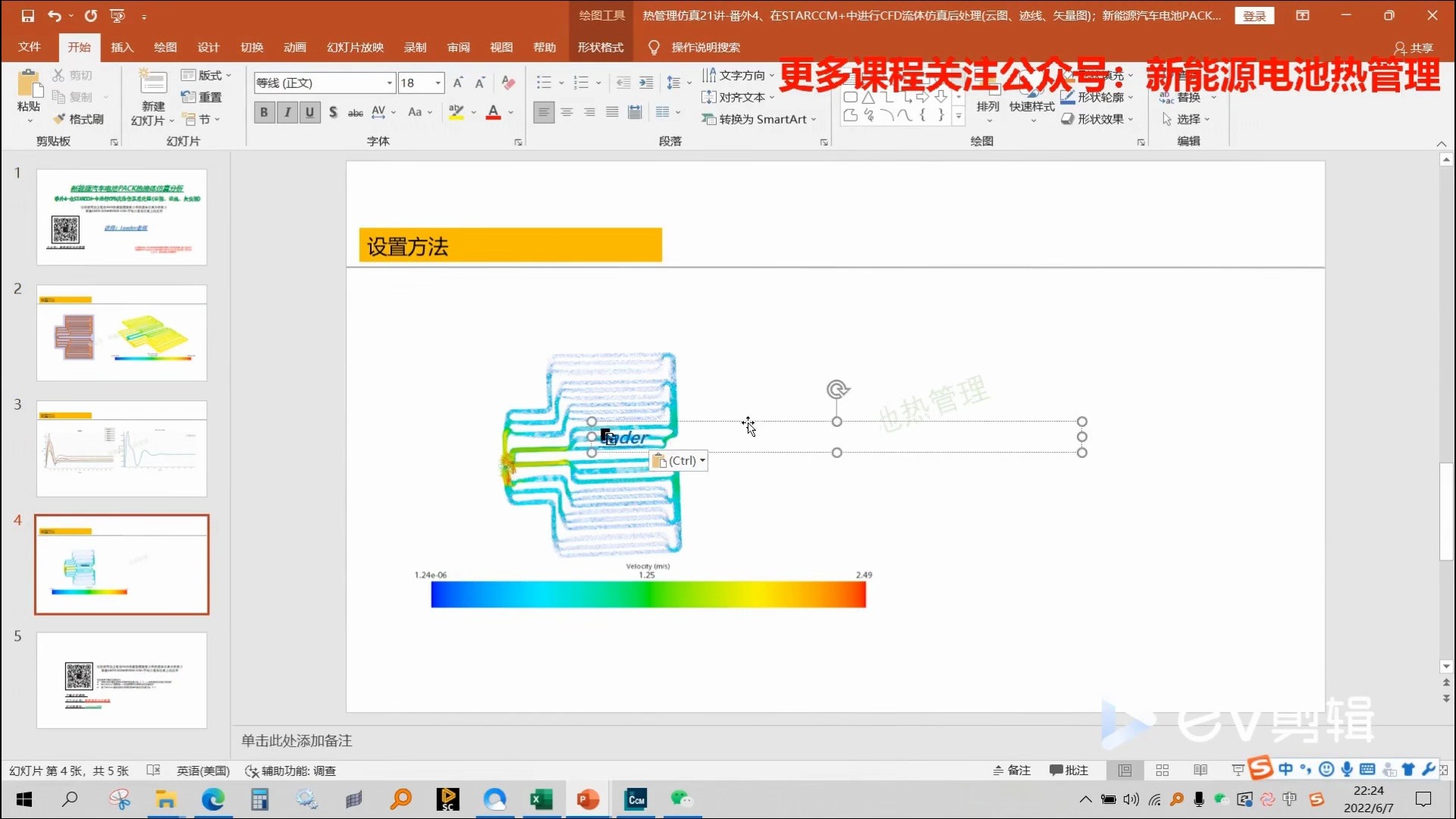The image size is (1456, 819).
Task: Toggle bold formatting
Action: 263,111
